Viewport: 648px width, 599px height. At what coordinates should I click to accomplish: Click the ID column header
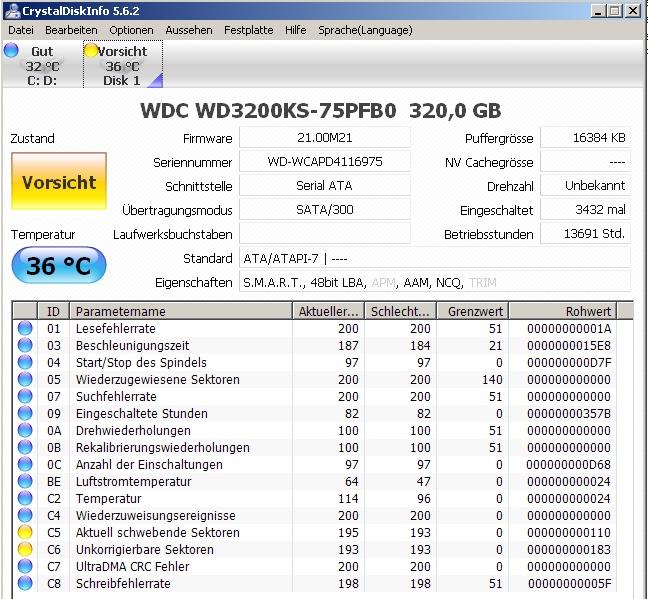click(x=53, y=311)
